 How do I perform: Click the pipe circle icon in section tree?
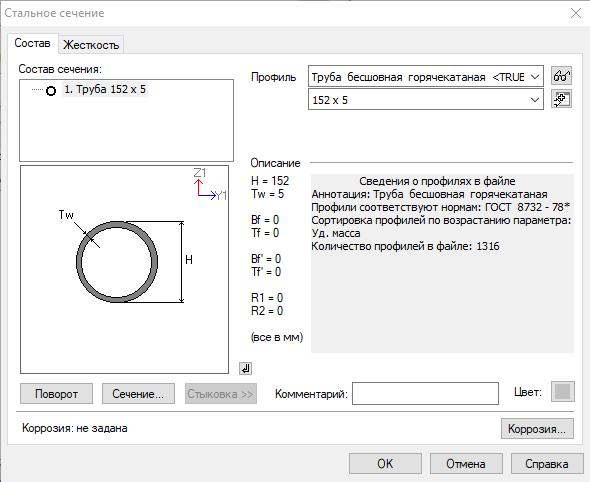pos(51,91)
